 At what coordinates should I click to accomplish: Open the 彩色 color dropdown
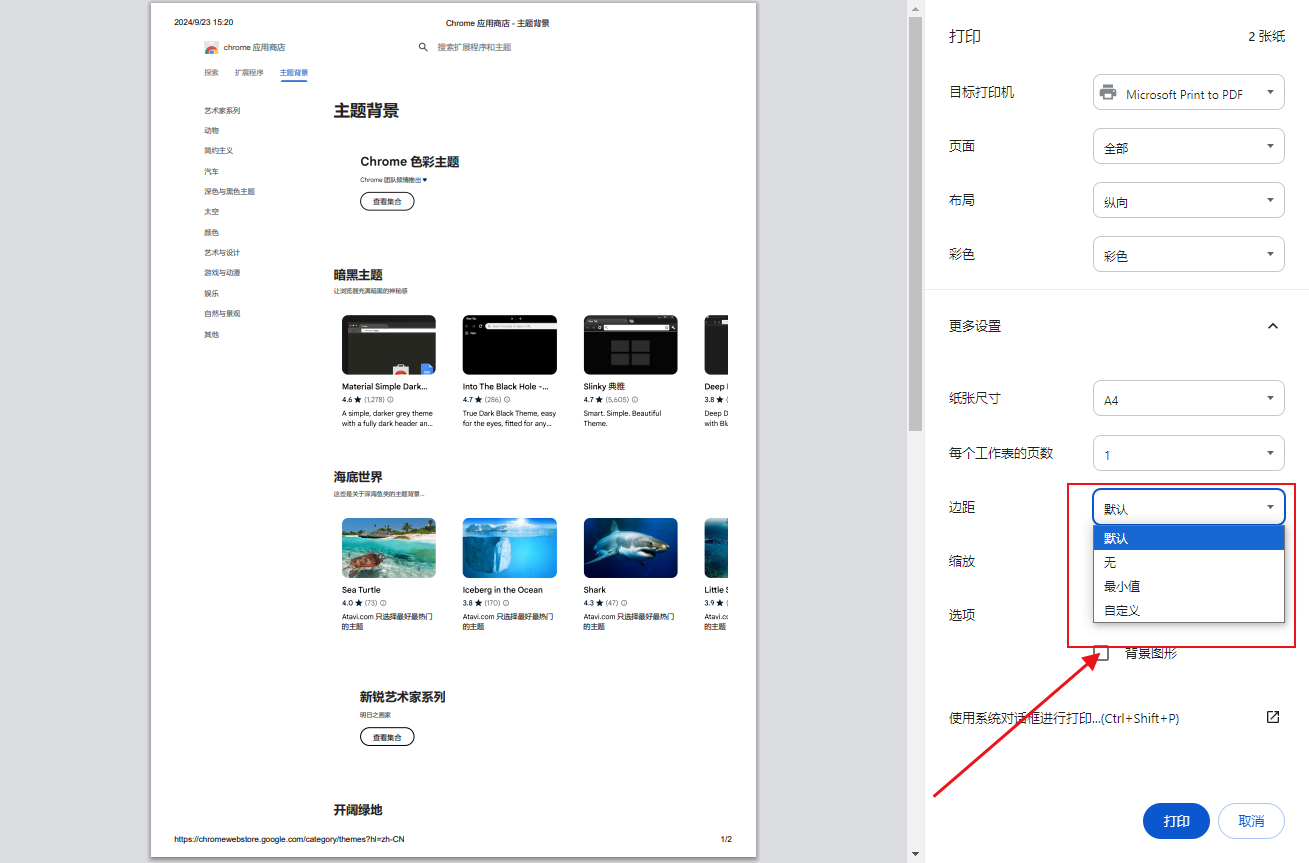pyautogui.click(x=1188, y=254)
